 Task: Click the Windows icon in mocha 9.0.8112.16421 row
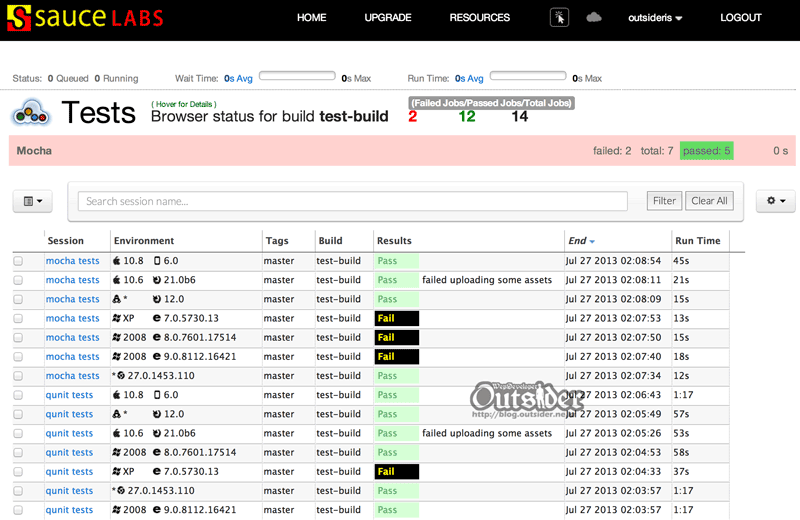coord(117,357)
